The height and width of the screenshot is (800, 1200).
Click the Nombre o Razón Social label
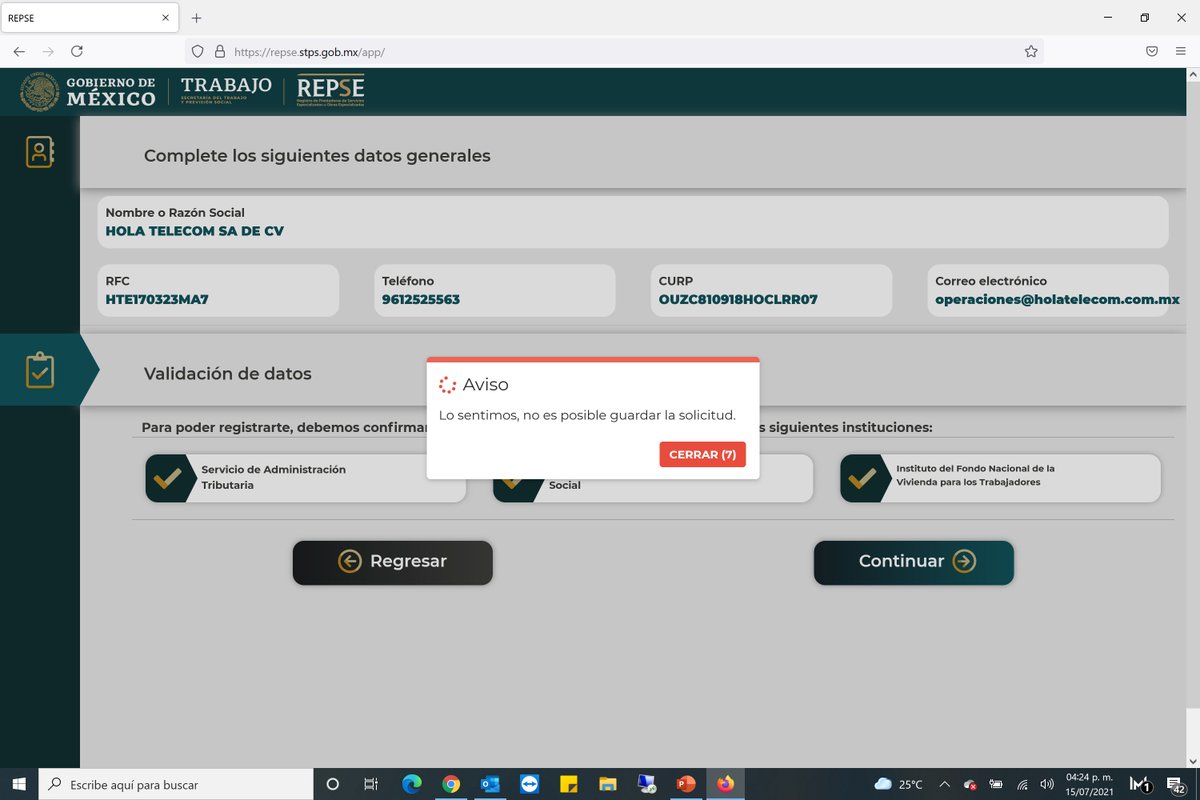tap(175, 213)
